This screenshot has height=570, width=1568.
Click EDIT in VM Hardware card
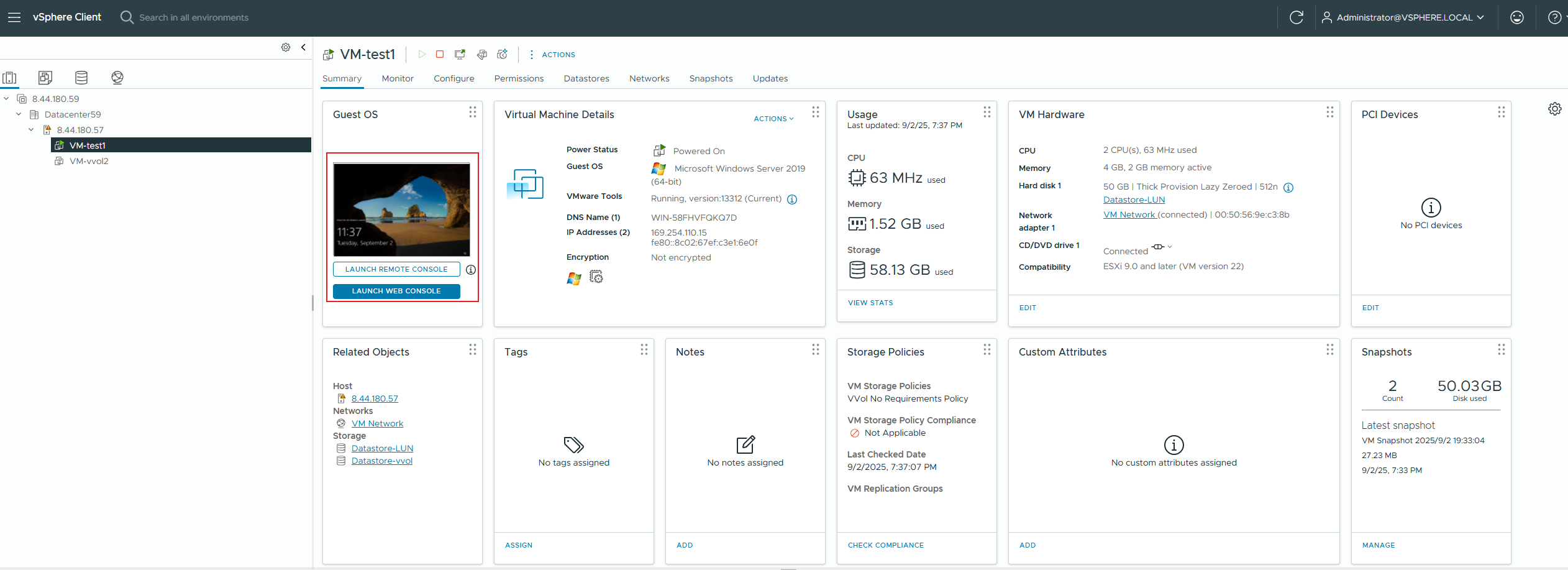[1028, 308]
